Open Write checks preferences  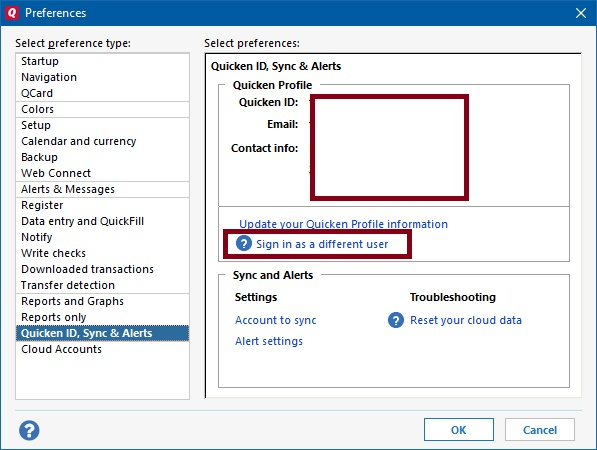pyautogui.click(x=102, y=253)
